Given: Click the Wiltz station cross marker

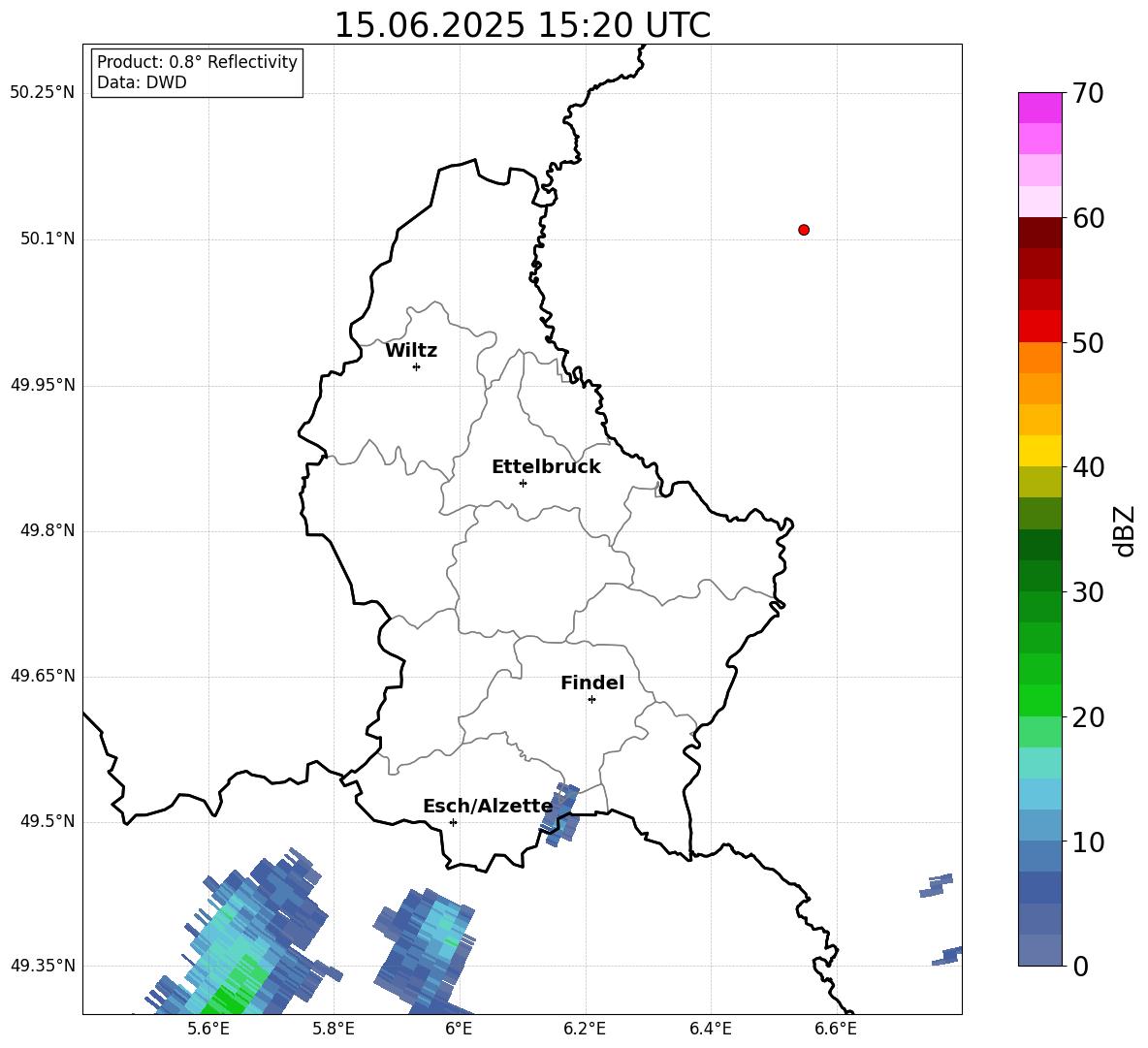Looking at the screenshot, I should (417, 366).
